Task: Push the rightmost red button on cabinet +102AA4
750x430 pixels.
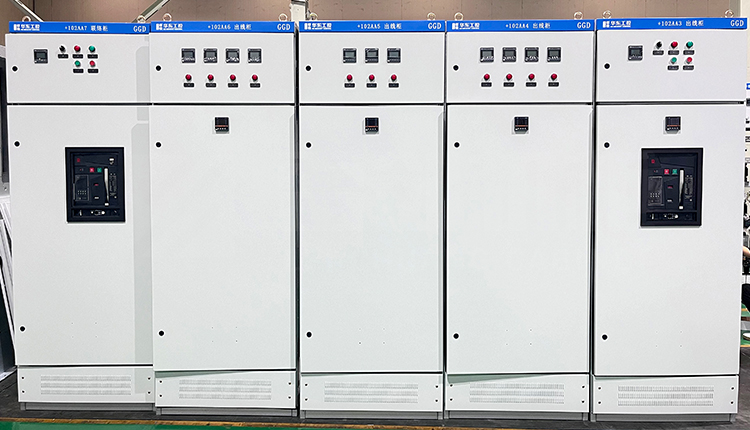Action: [x=553, y=76]
